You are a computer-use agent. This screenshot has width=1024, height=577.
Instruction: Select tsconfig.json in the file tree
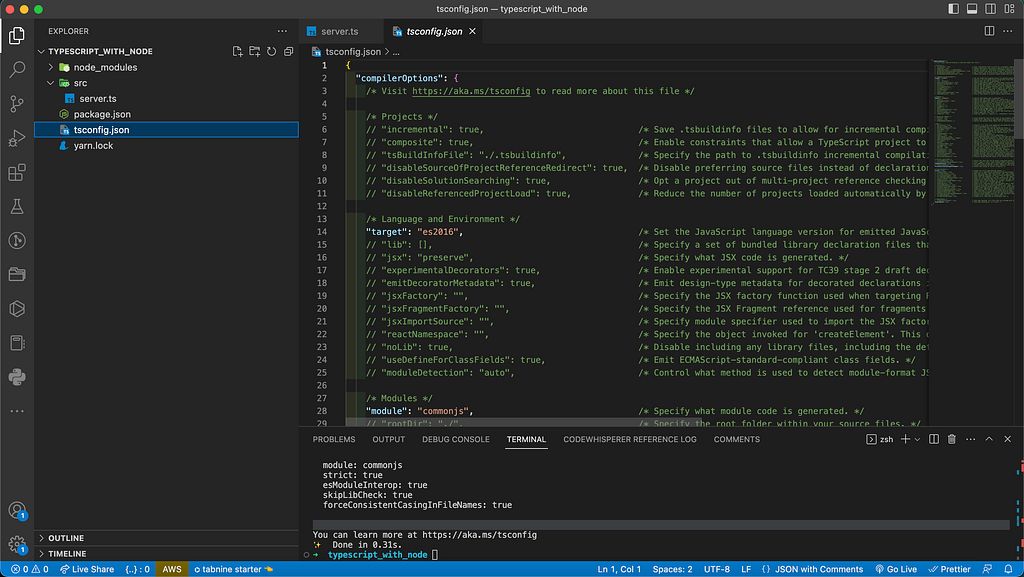[167, 130]
